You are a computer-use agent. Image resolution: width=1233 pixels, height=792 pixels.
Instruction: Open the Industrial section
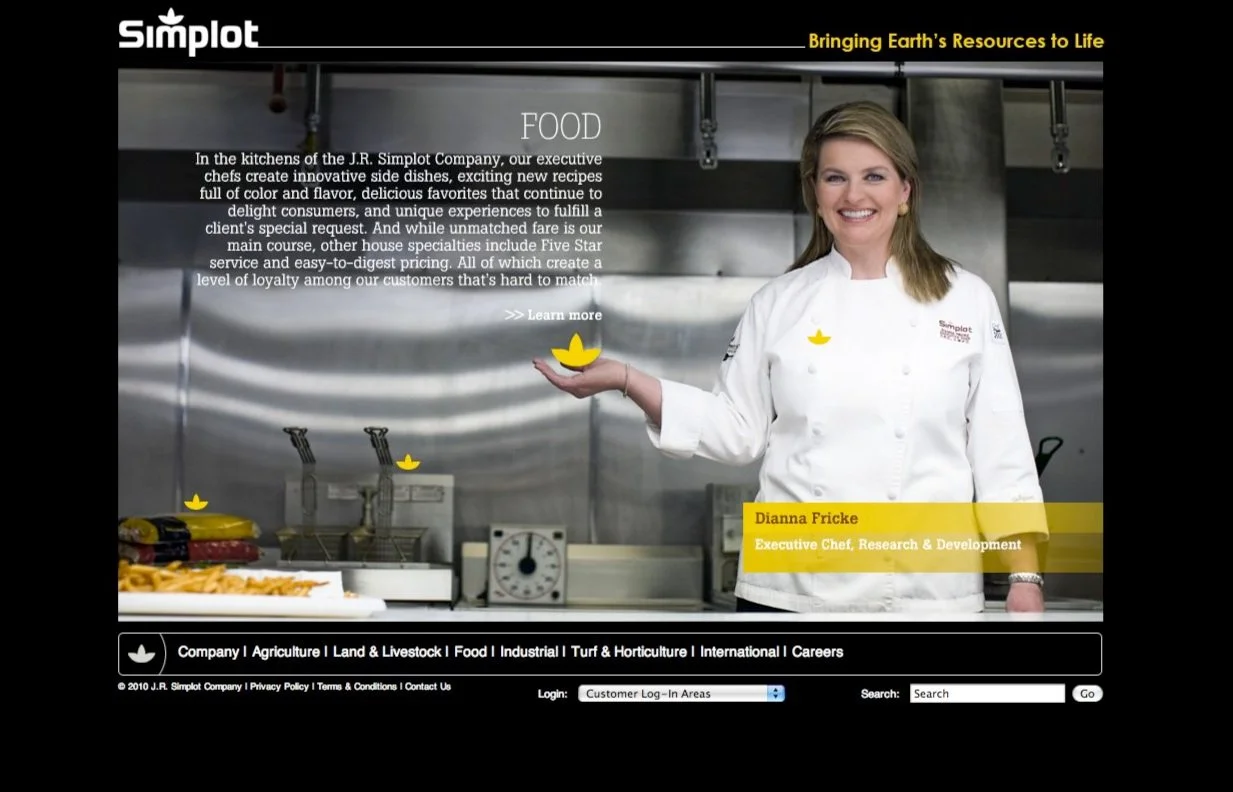click(529, 652)
